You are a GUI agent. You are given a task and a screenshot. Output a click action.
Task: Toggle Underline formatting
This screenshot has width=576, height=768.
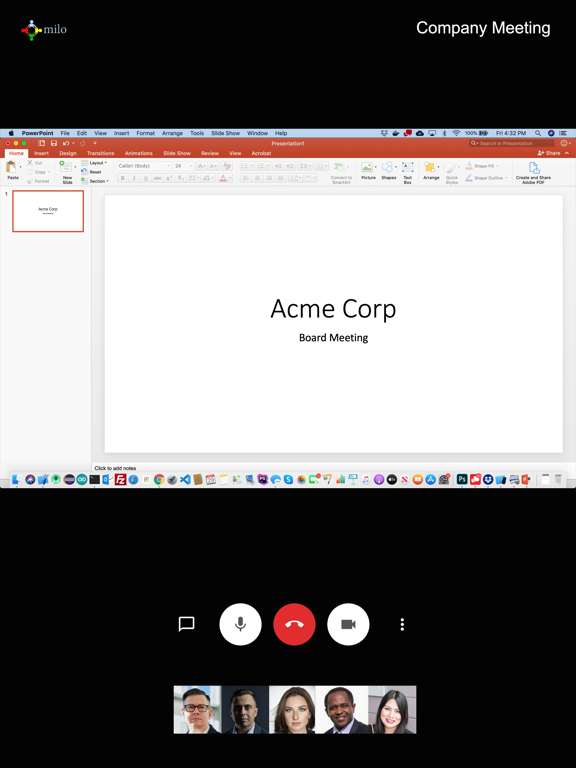[x=145, y=178]
